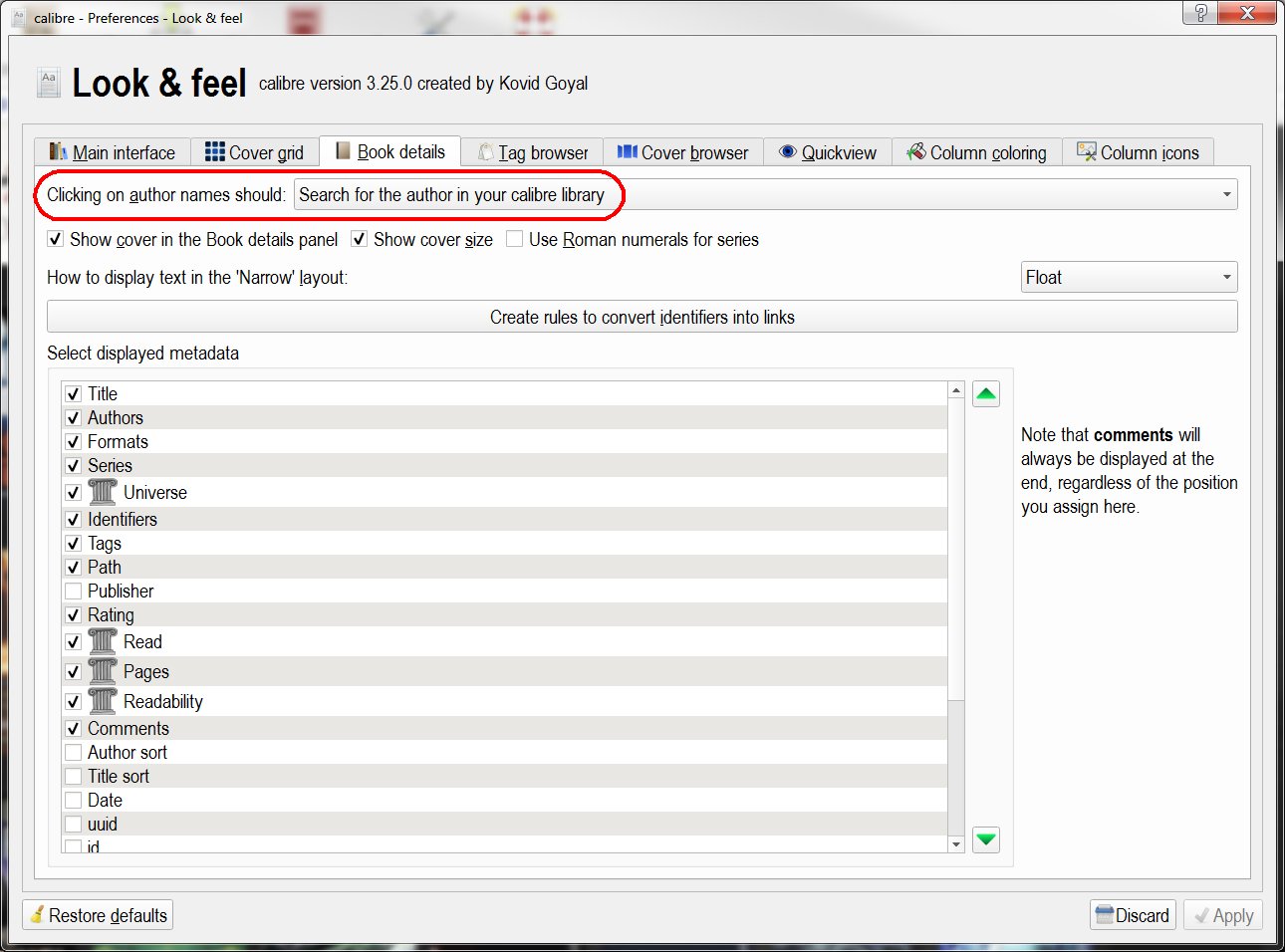Uncheck the Comments metadata checkbox
Image resolution: width=1285 pixels, height=952 pixels.
coord(74,728)
